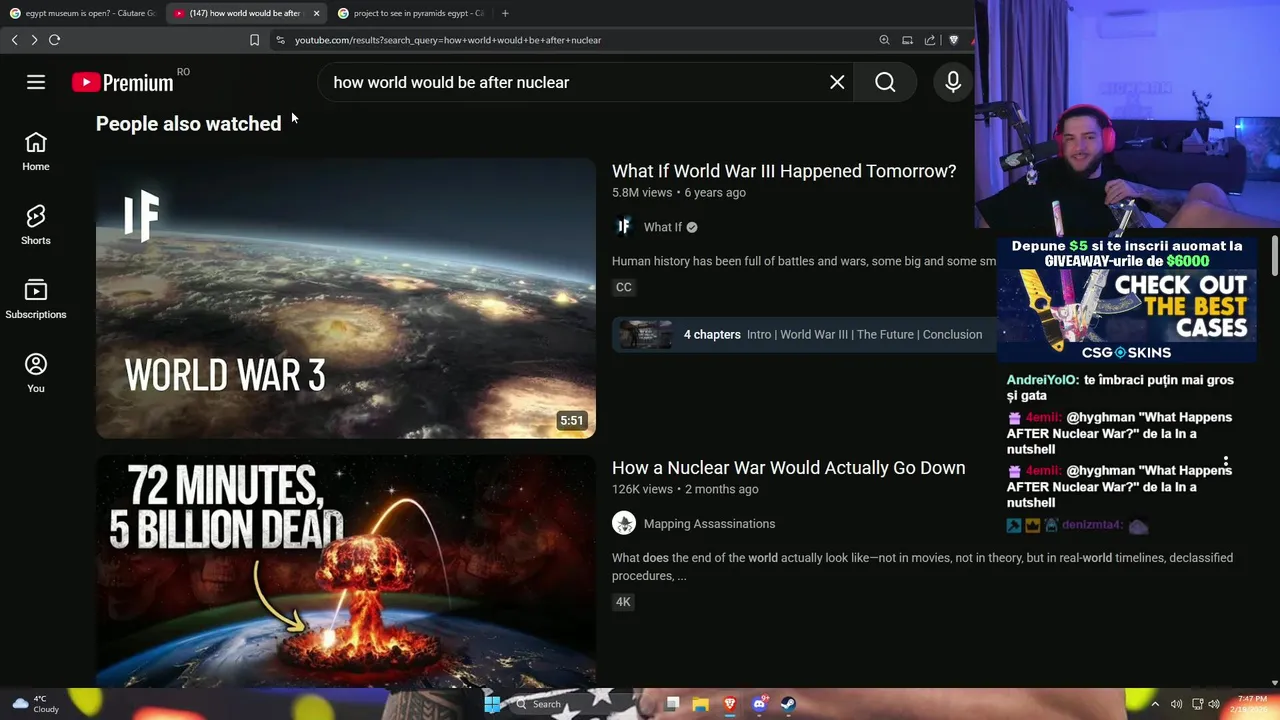Click 126K views text
Image resolution: width=1280 pixels, height=720 pixels.
tap(642, 489)
